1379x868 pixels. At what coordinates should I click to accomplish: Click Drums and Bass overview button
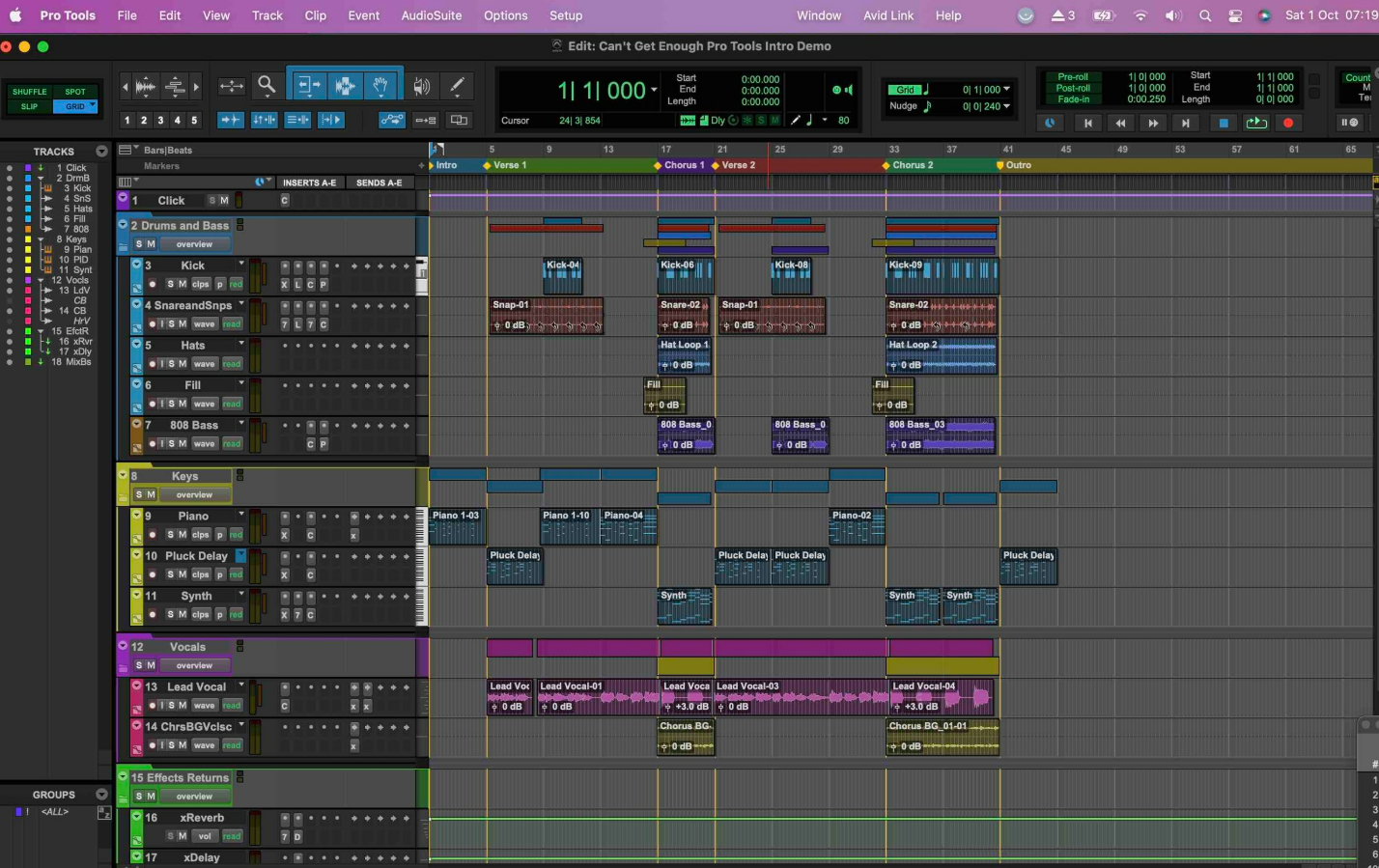coord(194,244)
